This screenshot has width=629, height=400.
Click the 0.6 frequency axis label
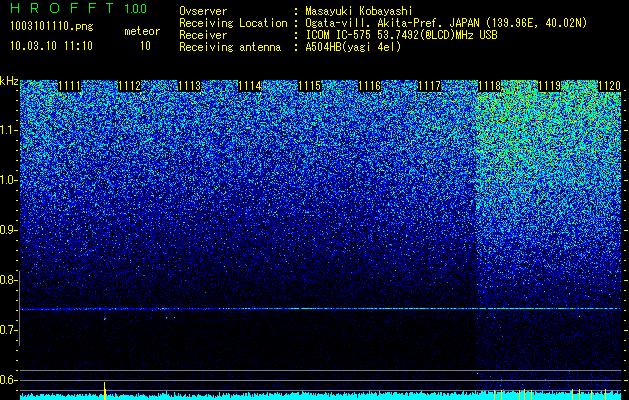(8, 380)
